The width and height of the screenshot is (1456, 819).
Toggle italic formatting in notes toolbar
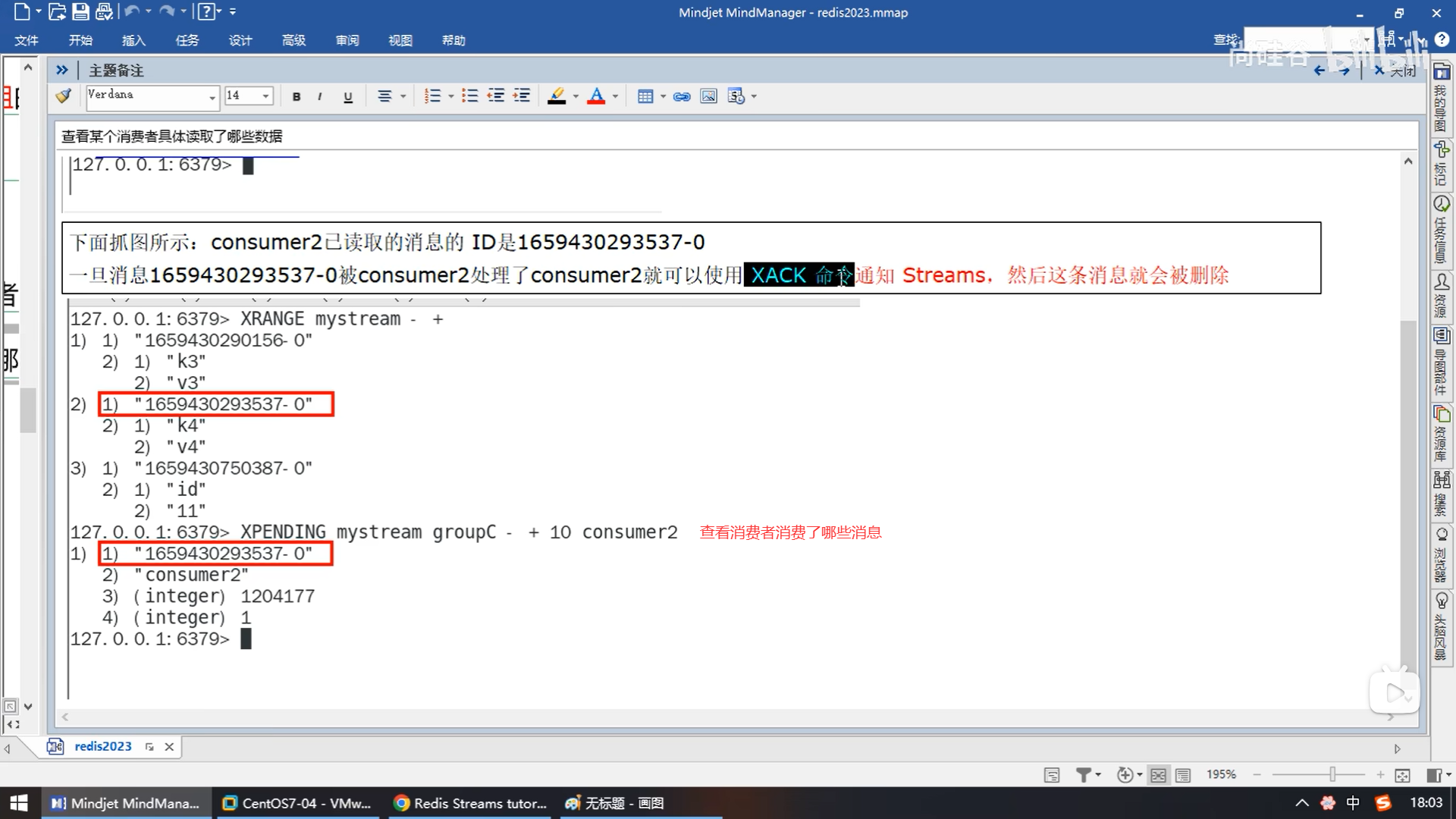pos(320,96)
